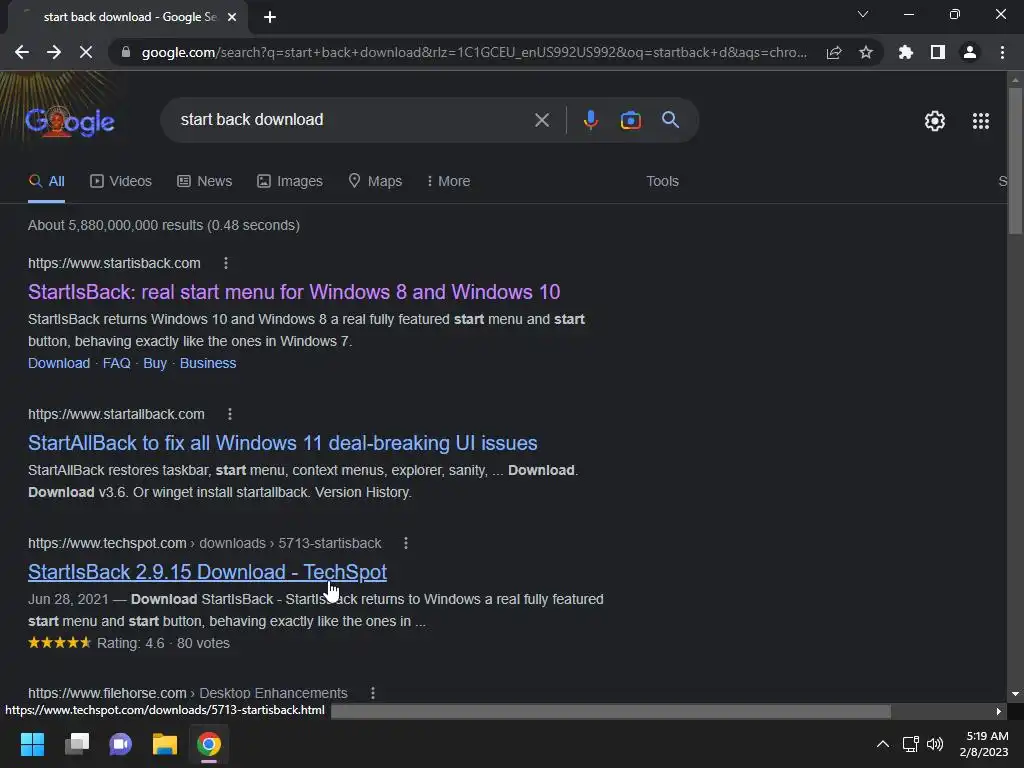The width and height of the screenshot is (1024, 768).
Task: Search by voice microphone icon
Action: (590, 120)
